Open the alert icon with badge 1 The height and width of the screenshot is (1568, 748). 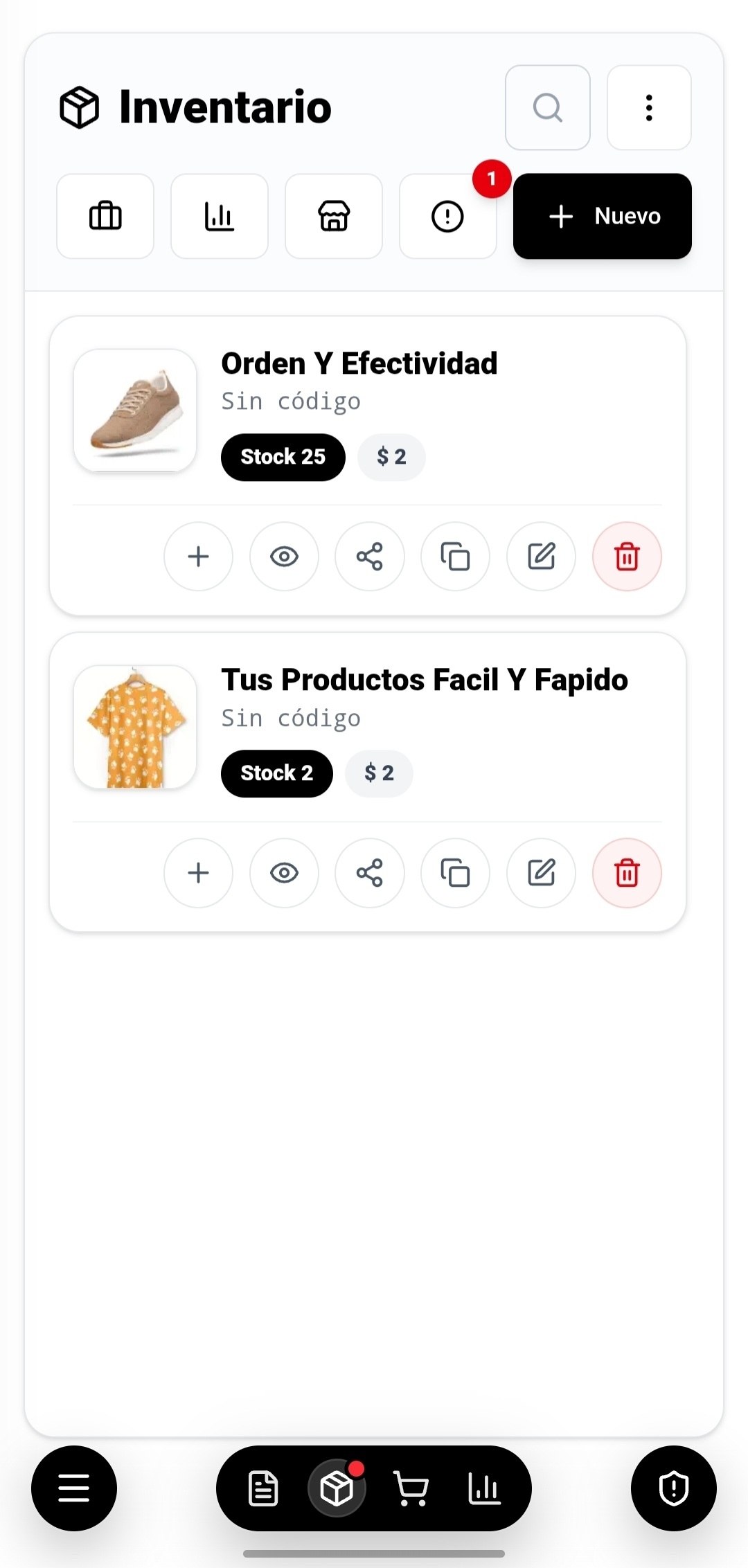point(448,216)
